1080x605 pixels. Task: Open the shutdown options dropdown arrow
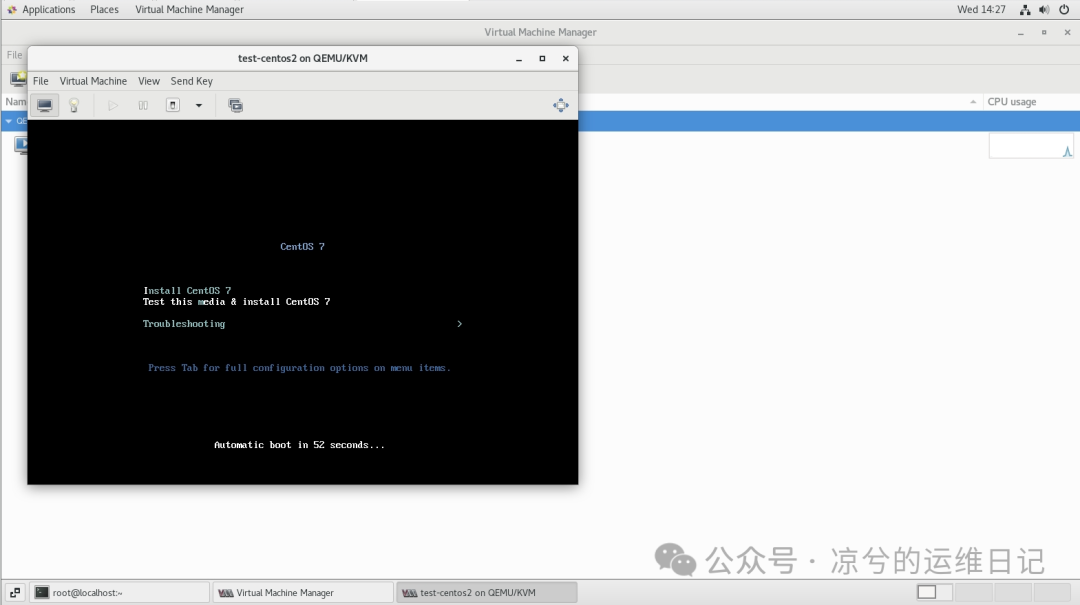(x=198, y=105)
